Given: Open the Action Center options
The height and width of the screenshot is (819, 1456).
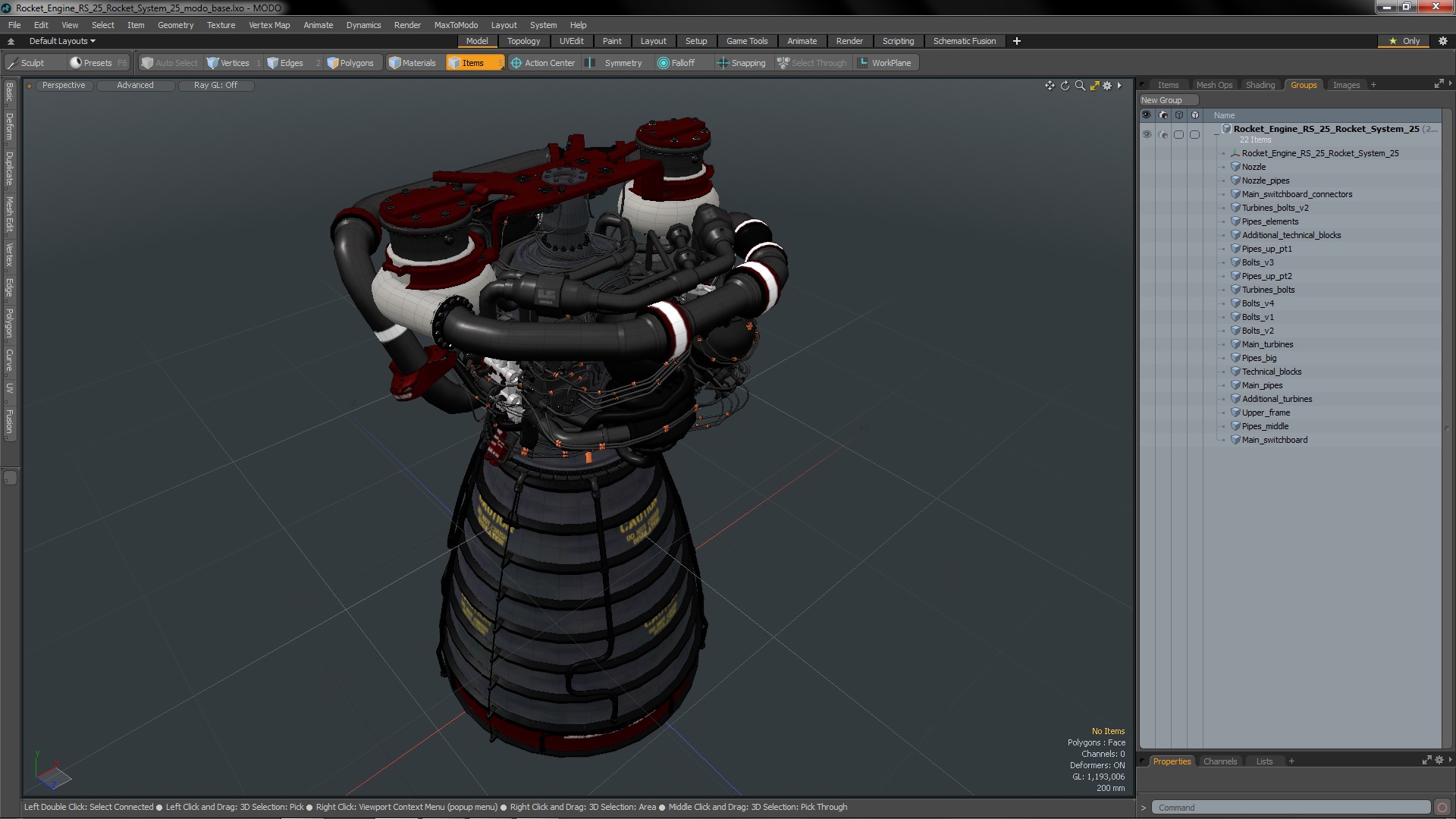Looking at the screenshot, I should 543,63.
